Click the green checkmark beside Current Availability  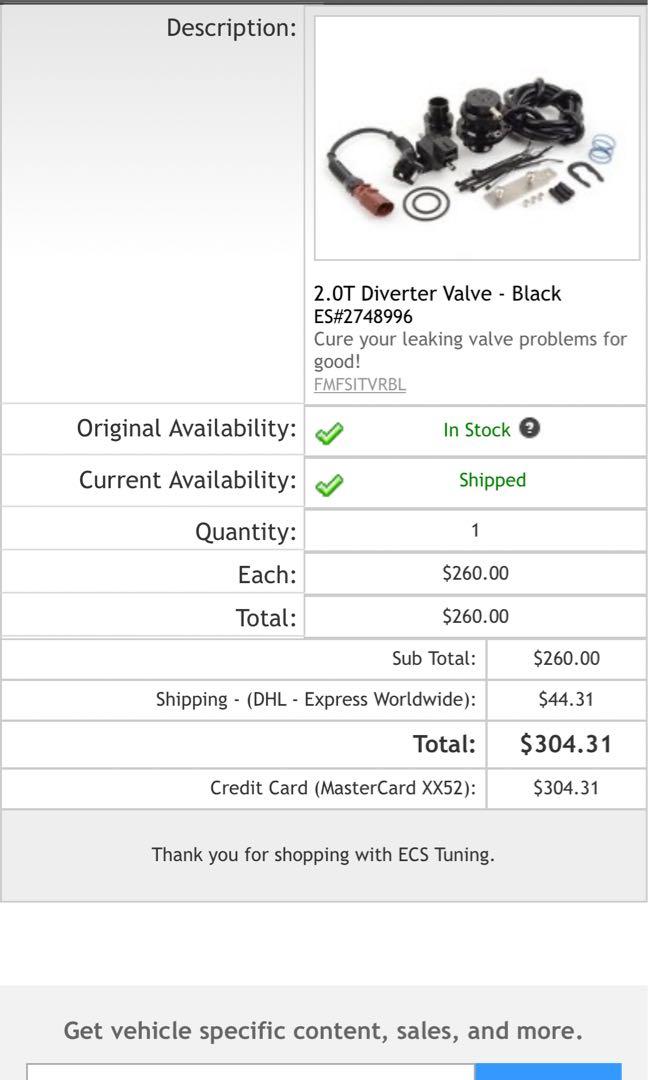click(x=329, y=485)
